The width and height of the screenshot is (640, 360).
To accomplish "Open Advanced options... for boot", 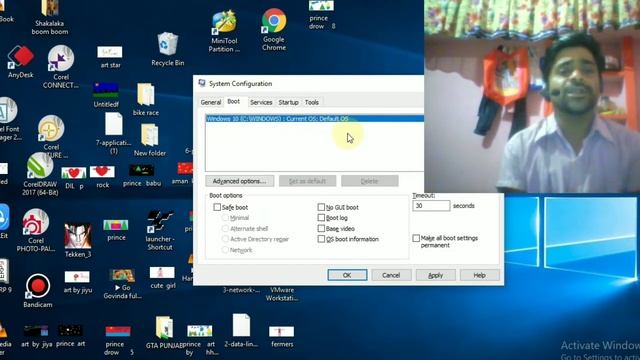I will tap(240, 181).
